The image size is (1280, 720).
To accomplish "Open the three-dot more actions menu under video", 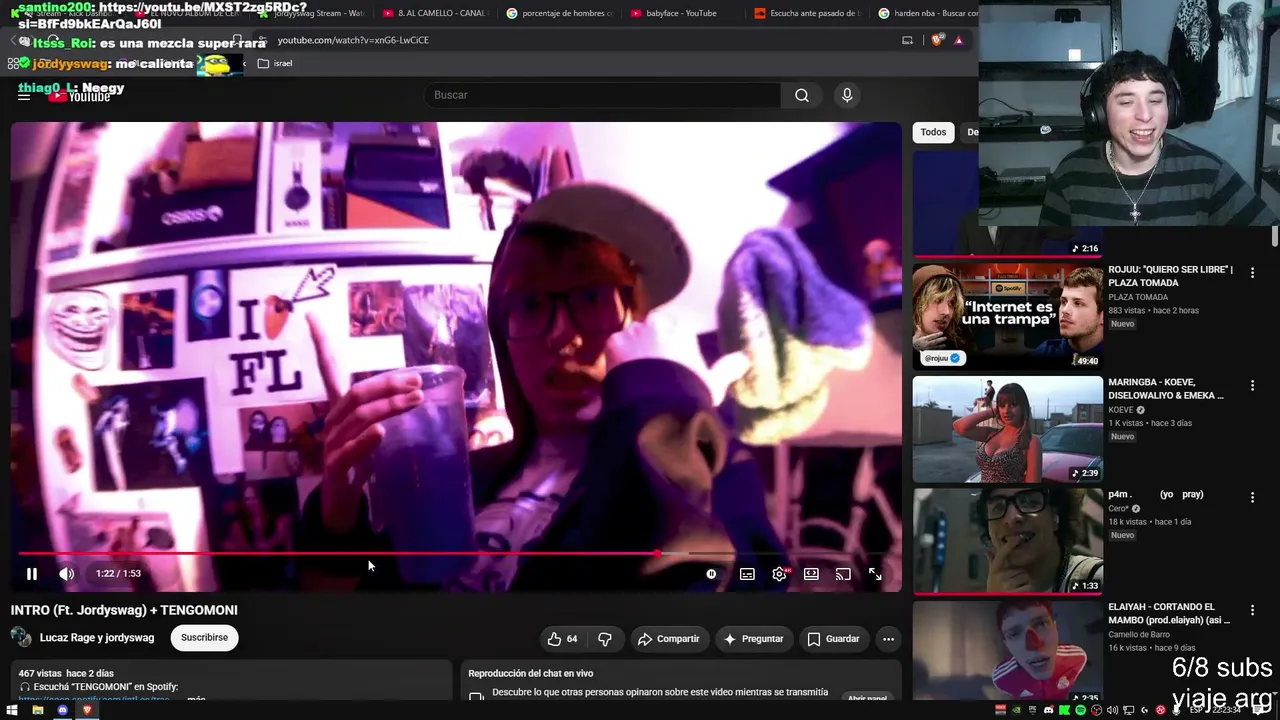I will (888, 639).
